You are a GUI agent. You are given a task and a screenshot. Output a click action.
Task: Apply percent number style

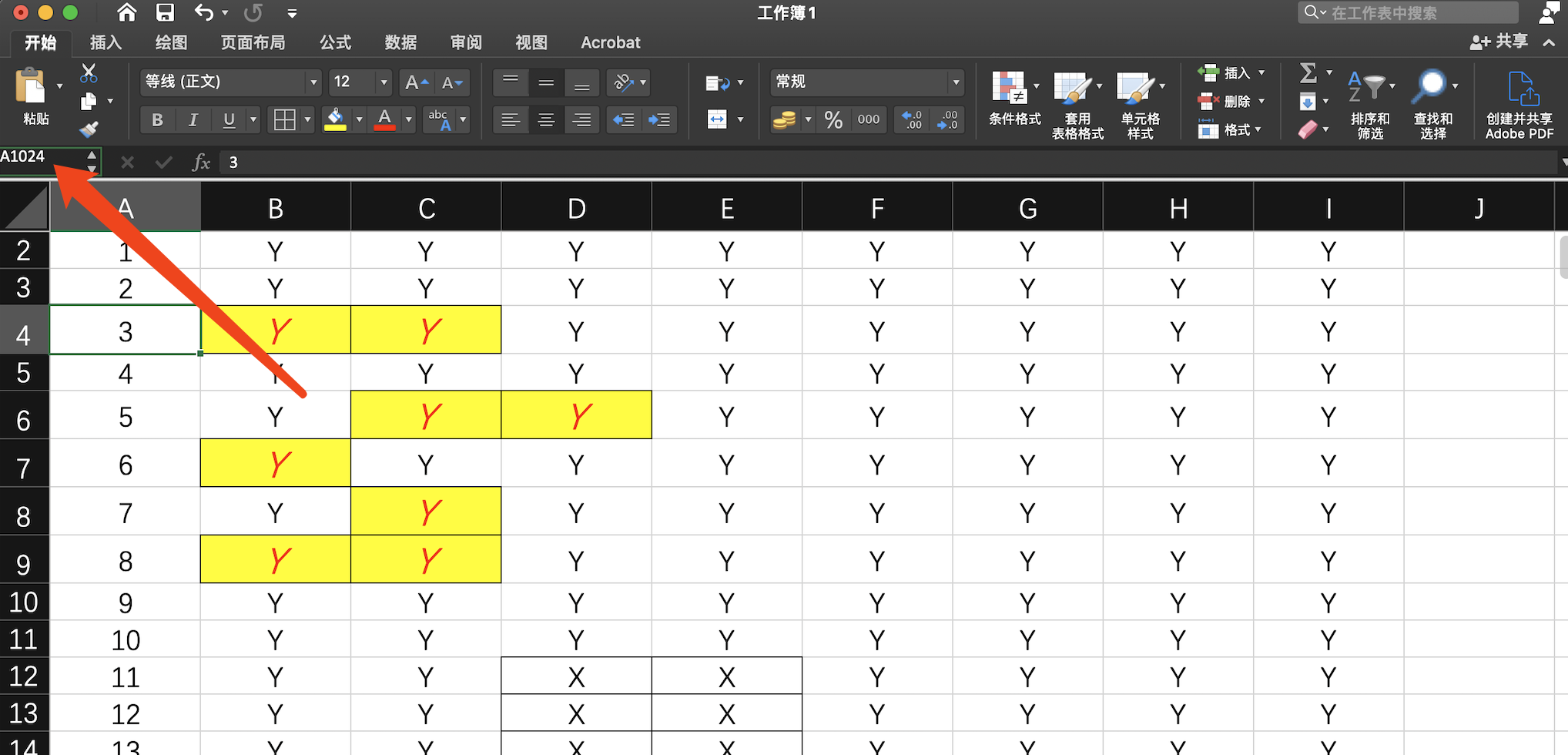pos(832,119)
